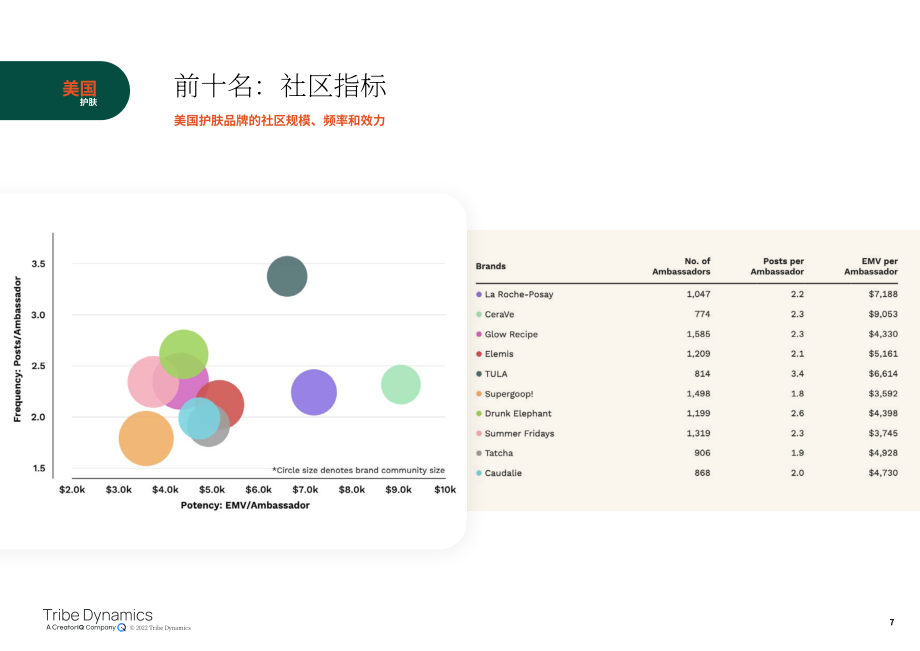Click the CeraVe brand name
920x651 pixels.
pyautogui.click(x=499, y=314)
